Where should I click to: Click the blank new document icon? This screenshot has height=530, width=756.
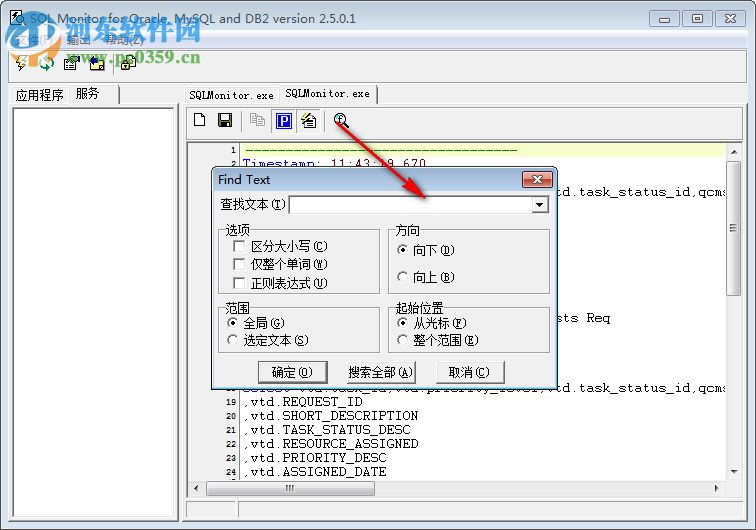pos(200,120)
